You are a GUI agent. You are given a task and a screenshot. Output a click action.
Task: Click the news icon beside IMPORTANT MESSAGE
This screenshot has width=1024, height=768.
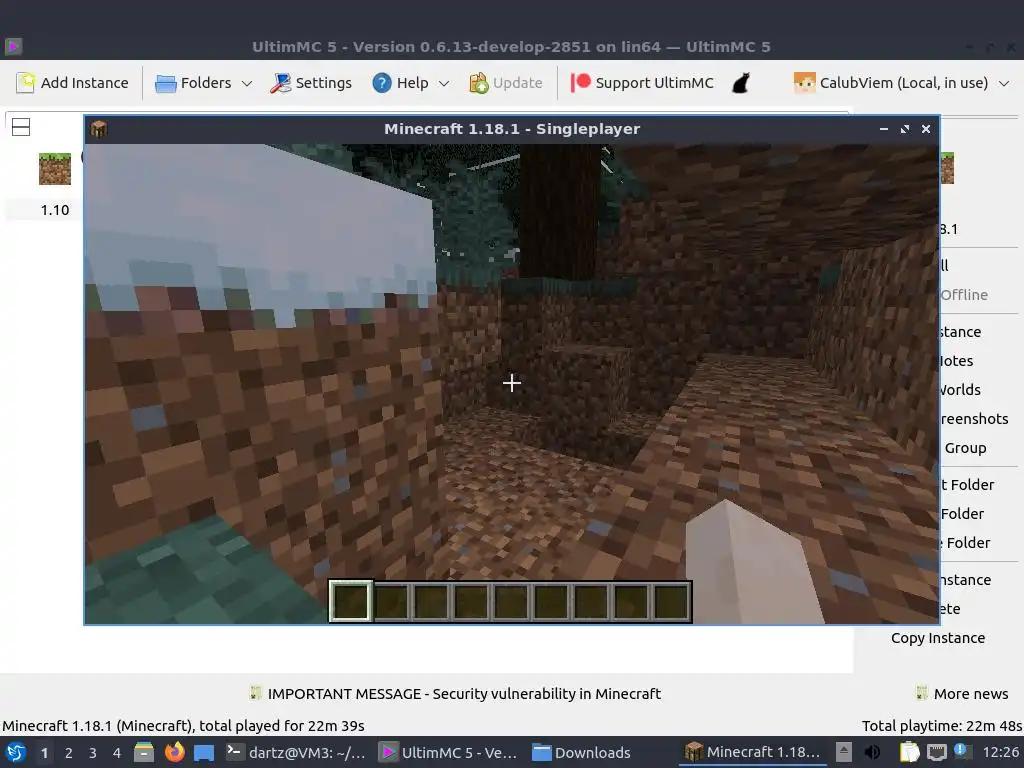tap(255, 693)
